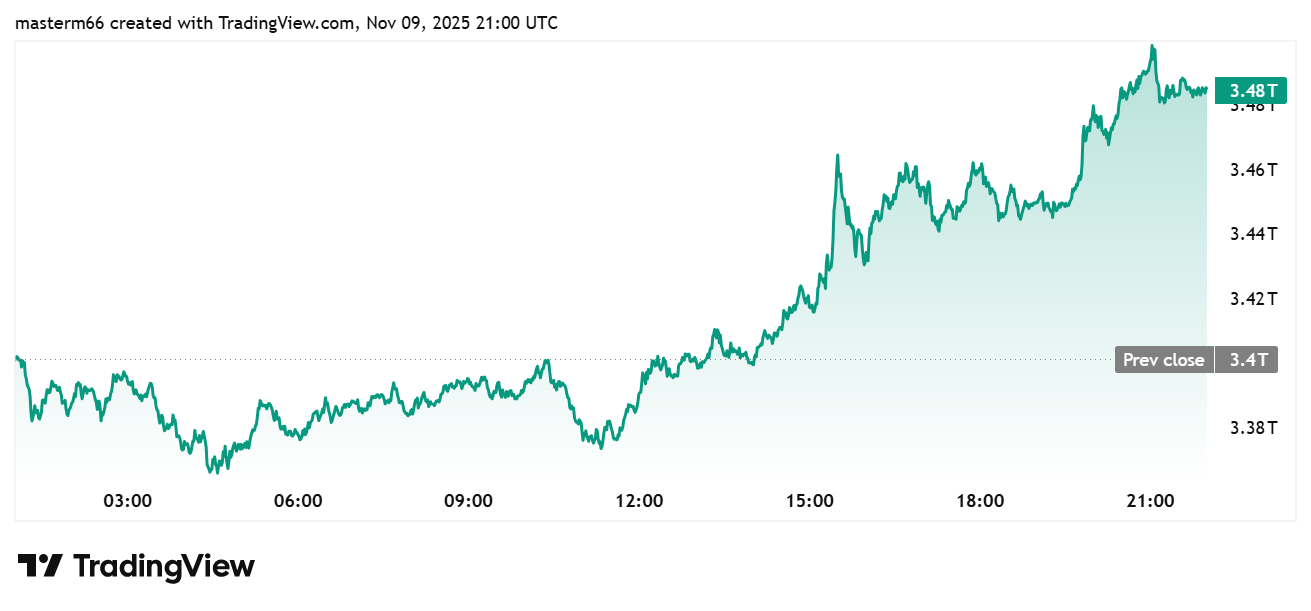Click the 12:00 time axis marker
The width and height of the screenshot is (1311, 611).
pyautogui.click(x=639, y=500)
